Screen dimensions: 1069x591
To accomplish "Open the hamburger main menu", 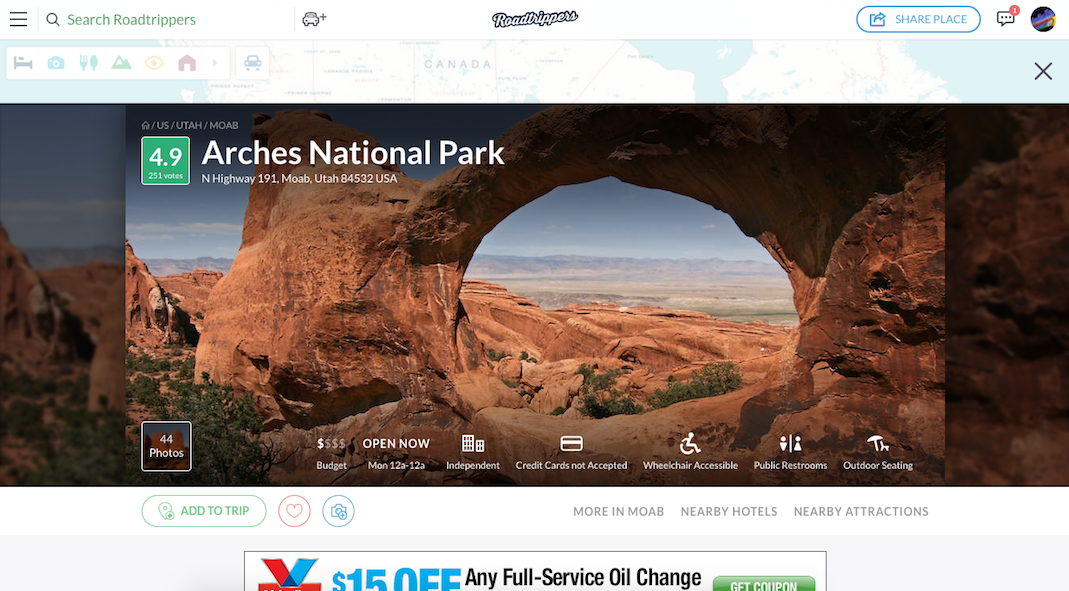I will pos(18,19).
